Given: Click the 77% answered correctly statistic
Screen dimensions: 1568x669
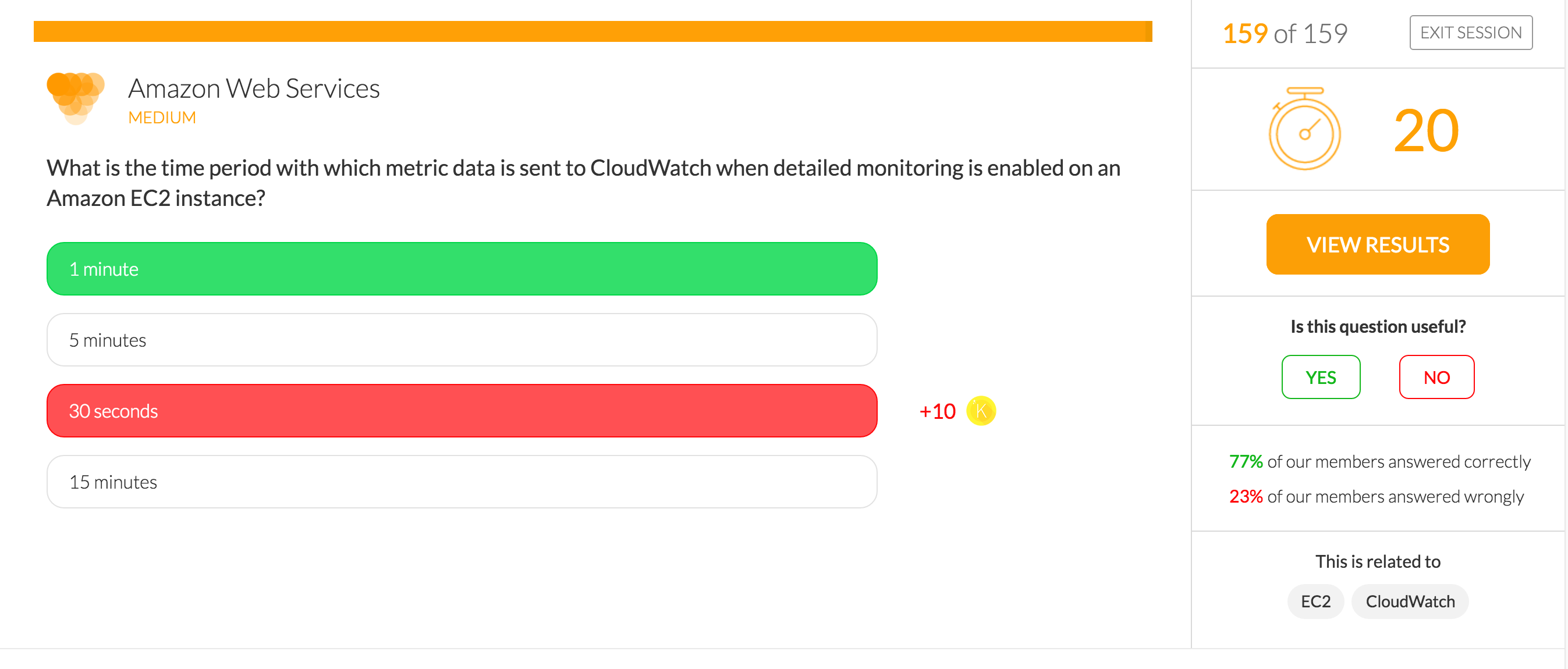Looking at the screenshot, I should point(1379,462).
